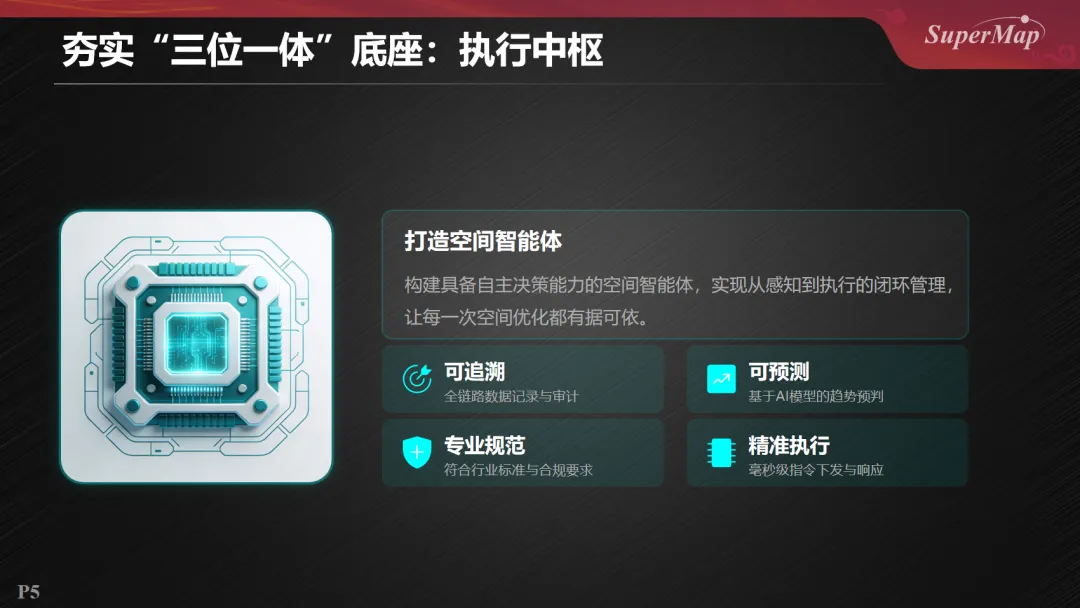Screen dimensions: 1080x608
Task: Click the 精准执行 chip icon
Action: click(721, 452)
